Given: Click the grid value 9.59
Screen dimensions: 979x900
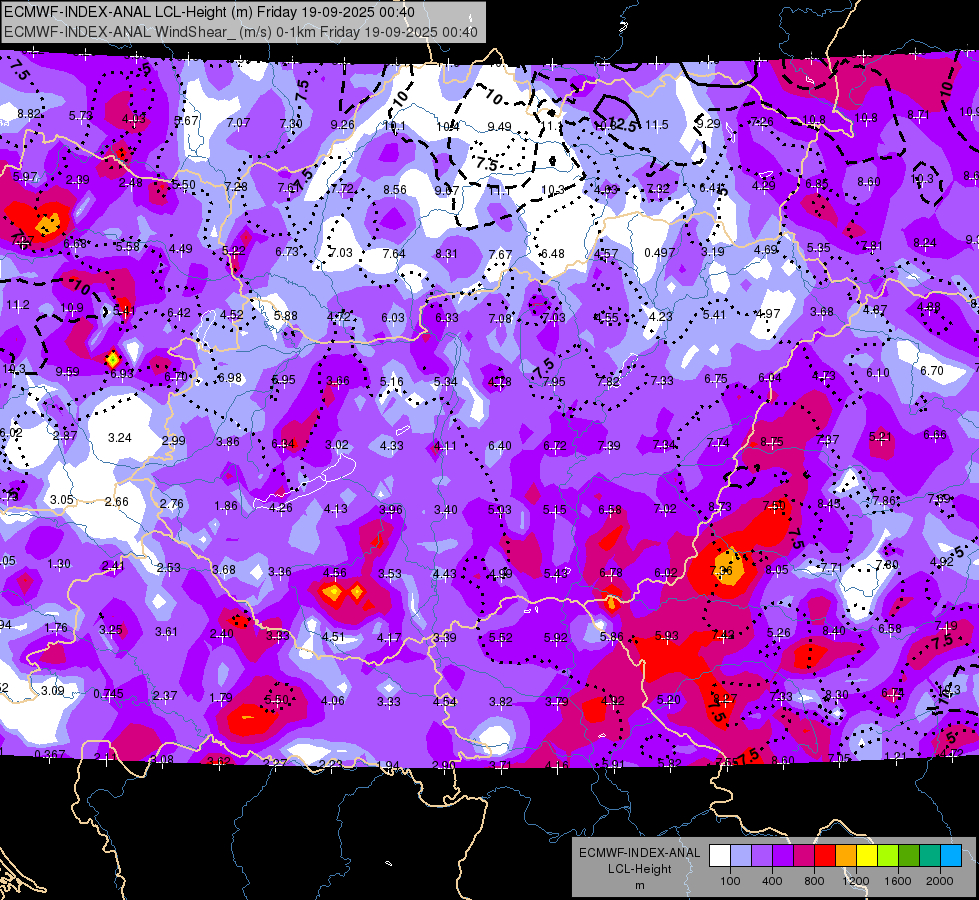Looking at the screenshot, I should (x=67, y=372).
